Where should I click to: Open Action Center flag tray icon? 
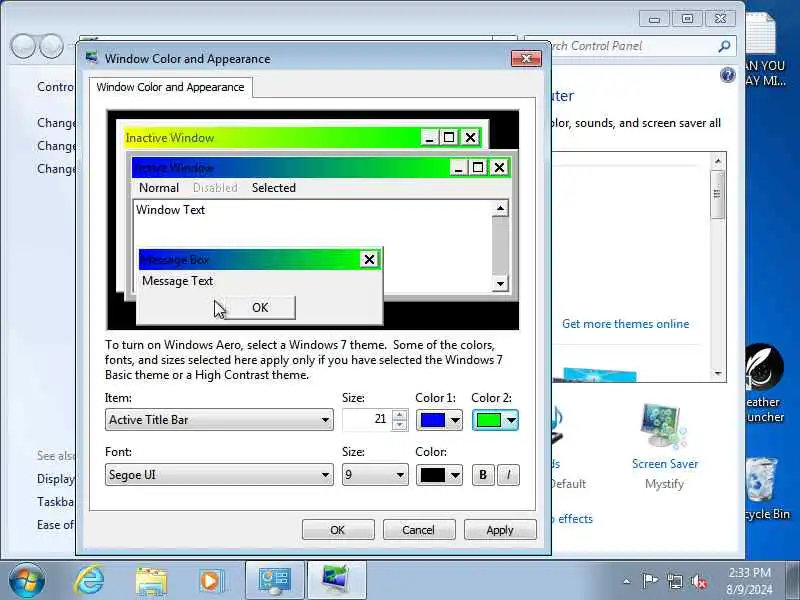[x=649, y=581]
